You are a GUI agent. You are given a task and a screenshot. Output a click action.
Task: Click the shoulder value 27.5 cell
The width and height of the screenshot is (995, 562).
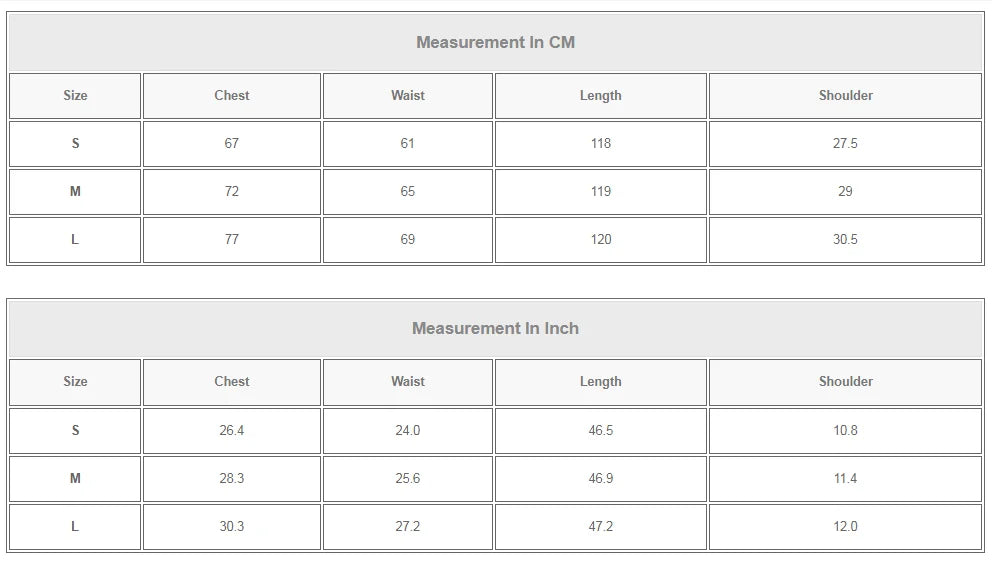(x=845, y=144)
